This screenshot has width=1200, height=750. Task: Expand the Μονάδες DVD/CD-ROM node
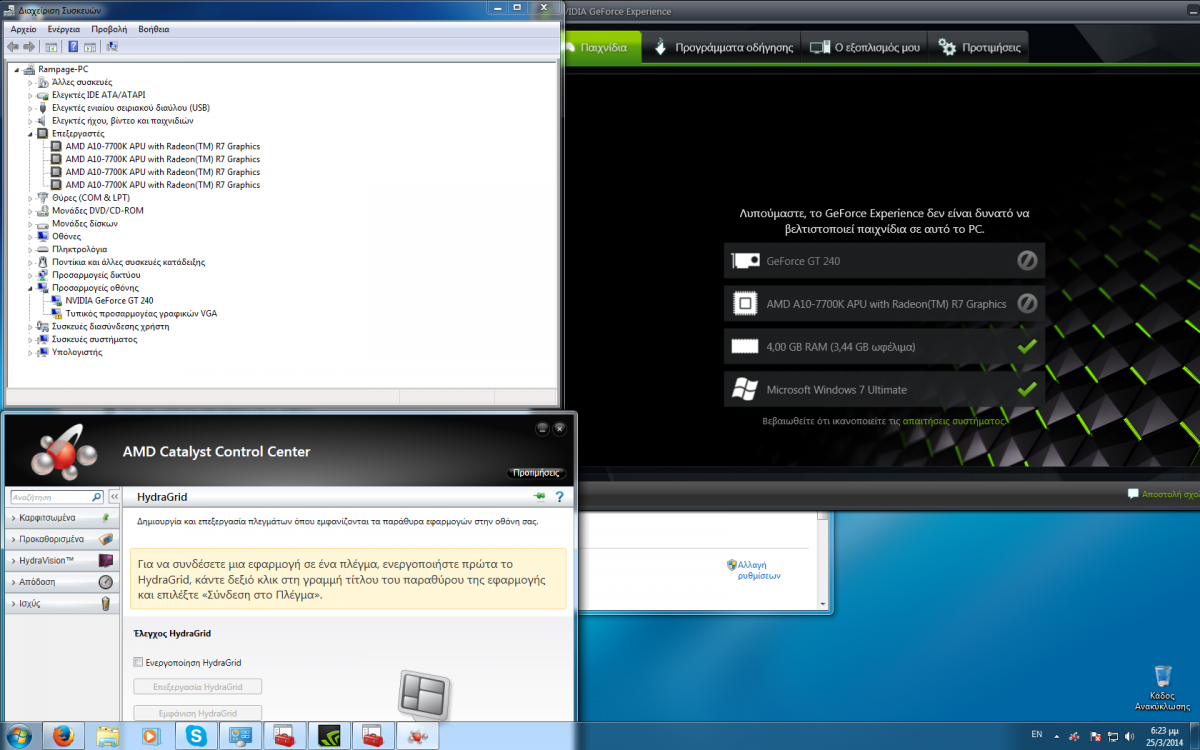point(30,211)
